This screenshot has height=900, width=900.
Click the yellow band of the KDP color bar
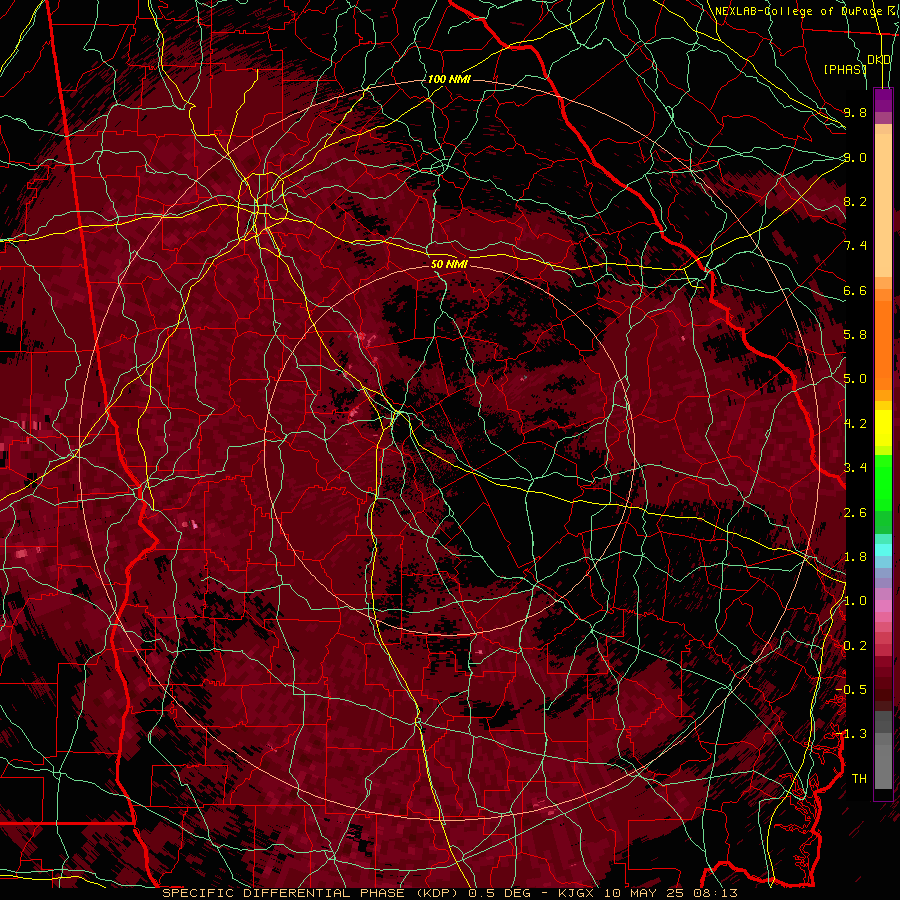(883, 428)
